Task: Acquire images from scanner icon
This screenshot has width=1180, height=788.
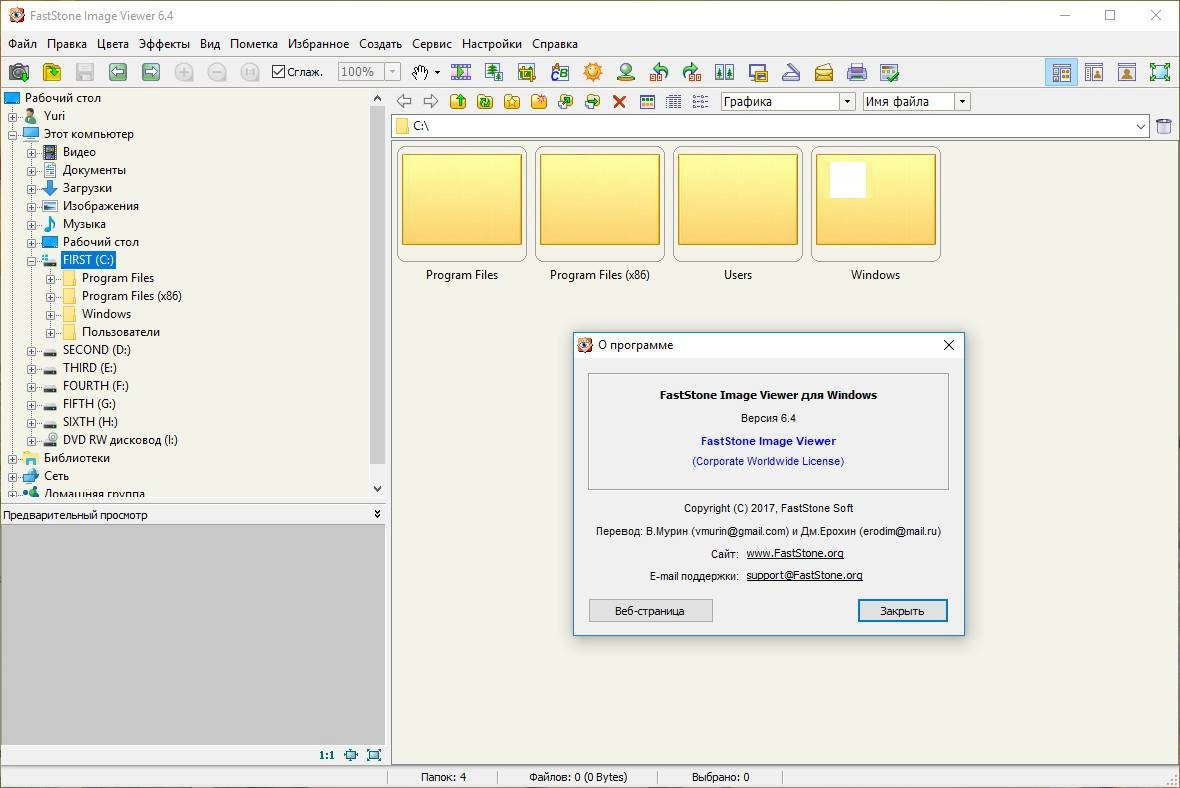Action: tap(791, 72)
